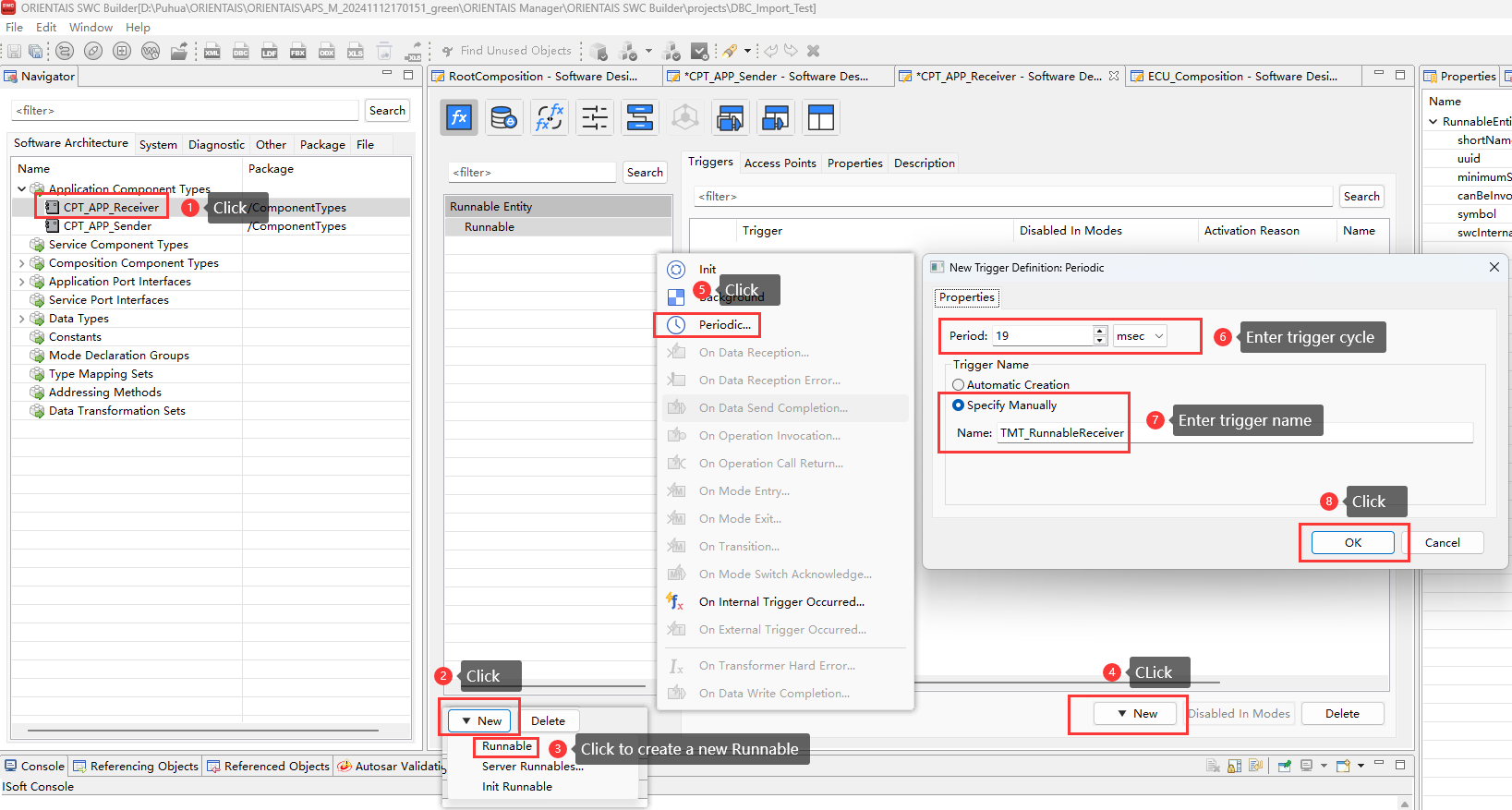Collapse the Application Component Types node
This screenshot has width=1512, height=810.
[x=22, y=189]
